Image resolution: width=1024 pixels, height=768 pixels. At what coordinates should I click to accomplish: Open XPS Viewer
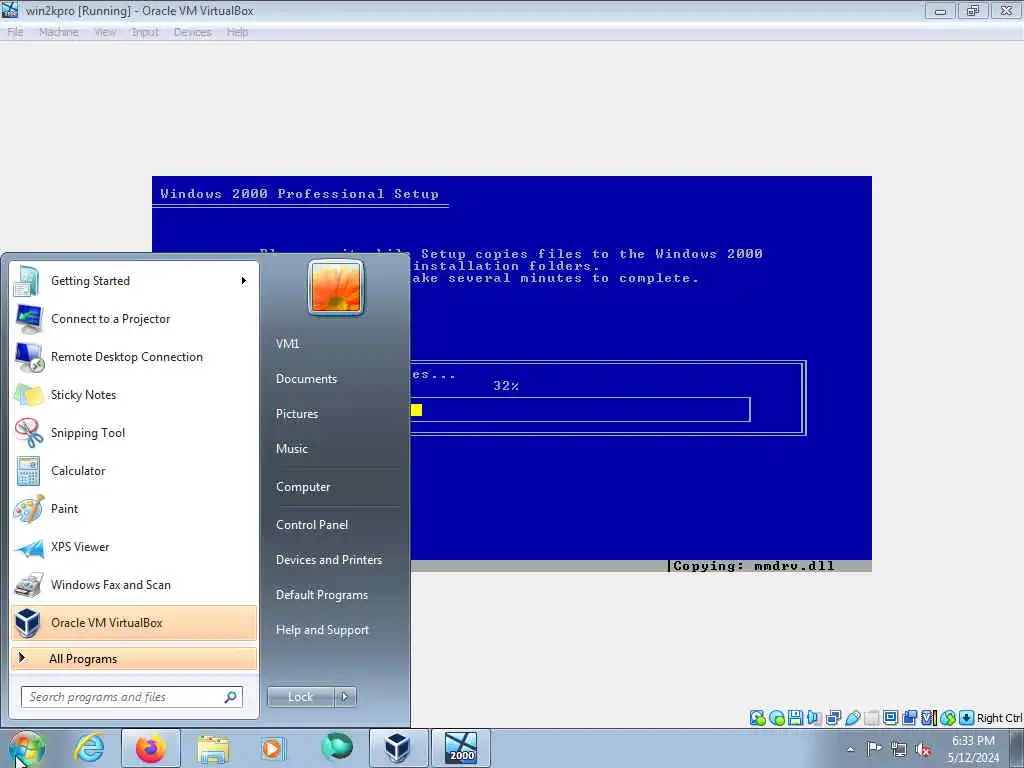[x=134, y=547]
